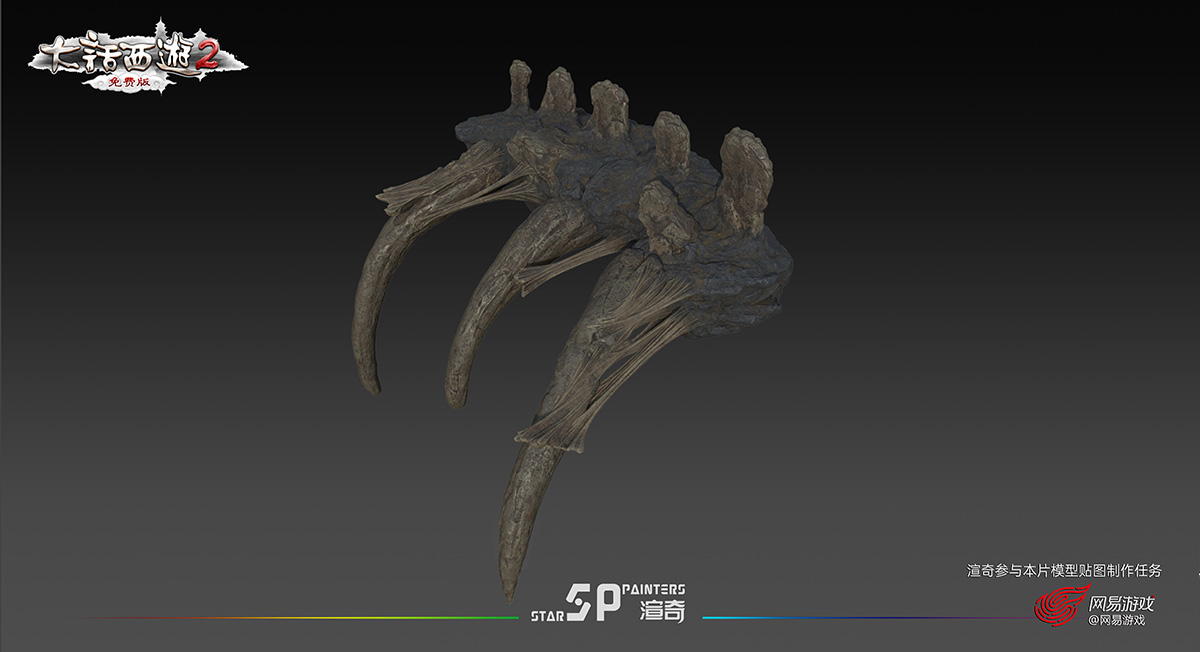Click the red 免费版 label under the logo
Image resolution: width=1200 pixels, height=652 pixels.
pos(133,84)
